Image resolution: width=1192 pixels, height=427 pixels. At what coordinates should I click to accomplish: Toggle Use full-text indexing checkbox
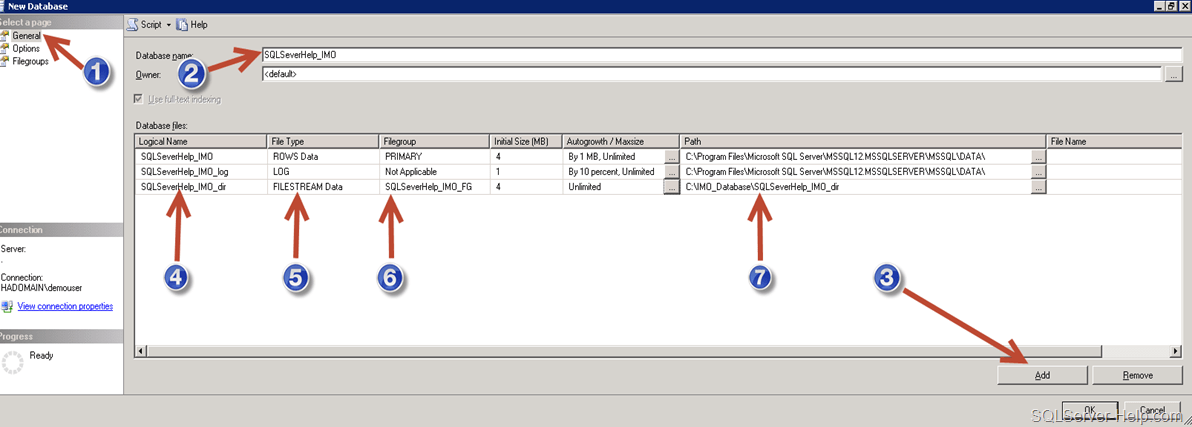(140, 99)
